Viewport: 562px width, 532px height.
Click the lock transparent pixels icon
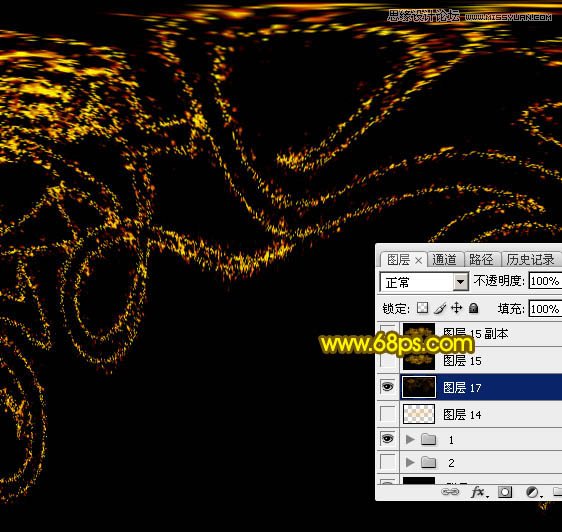click(x=423, y=308)
